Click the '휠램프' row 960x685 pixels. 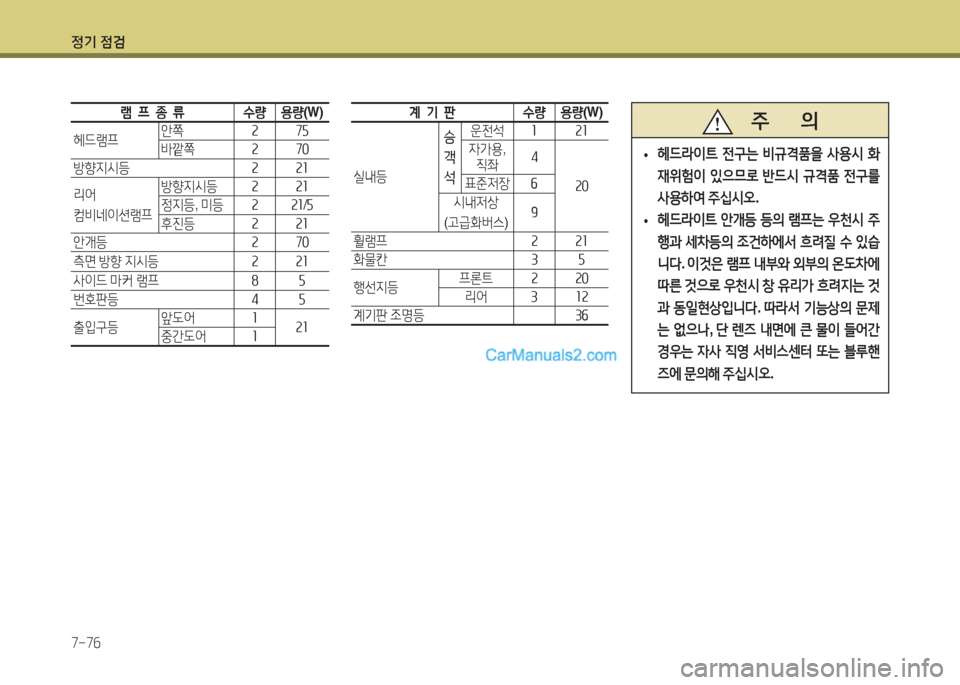point(479,241)
